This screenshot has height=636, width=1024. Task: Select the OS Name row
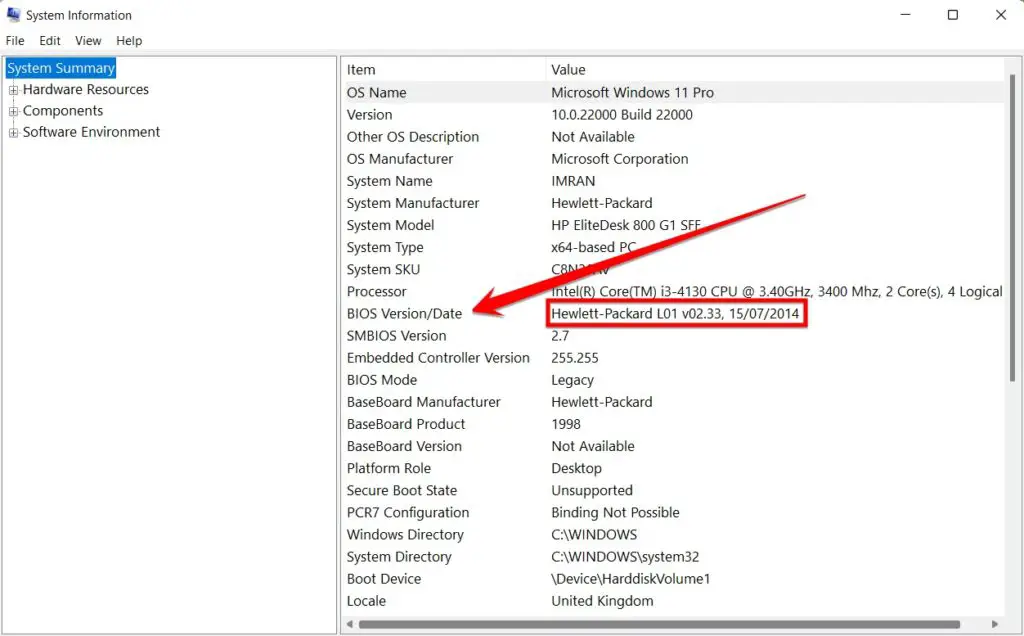(673, 93)
